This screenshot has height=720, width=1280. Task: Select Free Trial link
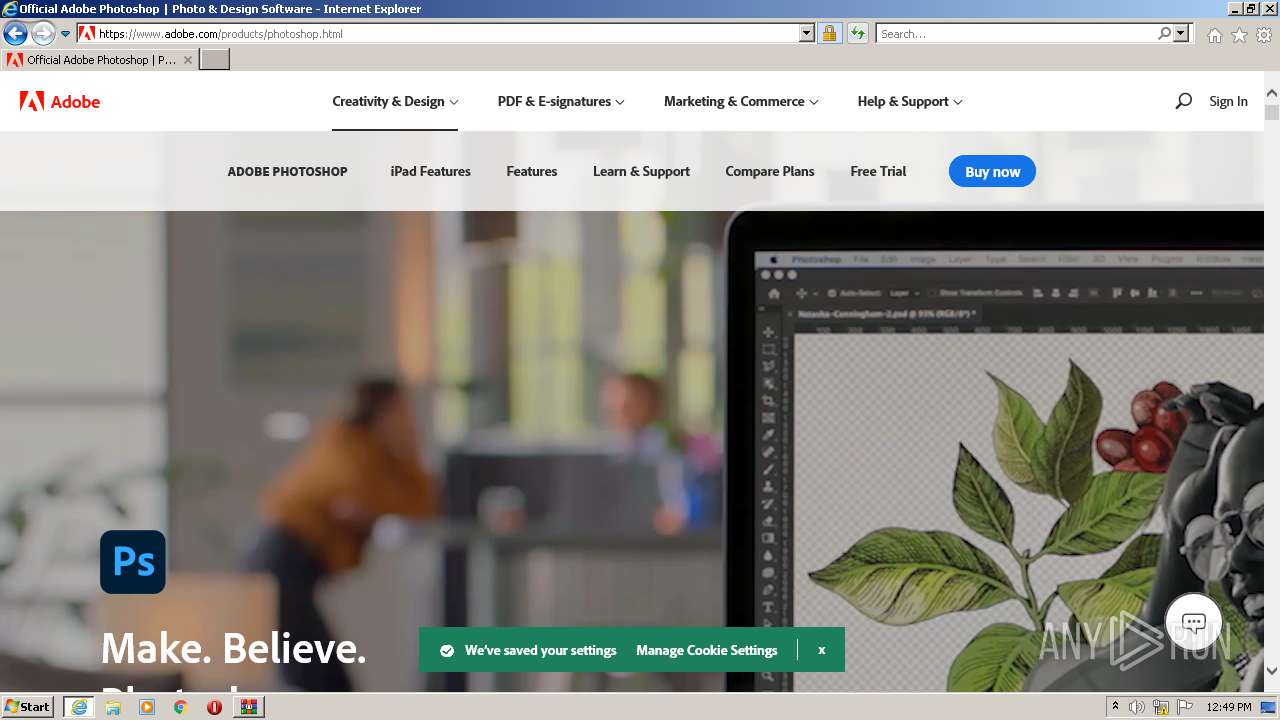coord(878,171)
